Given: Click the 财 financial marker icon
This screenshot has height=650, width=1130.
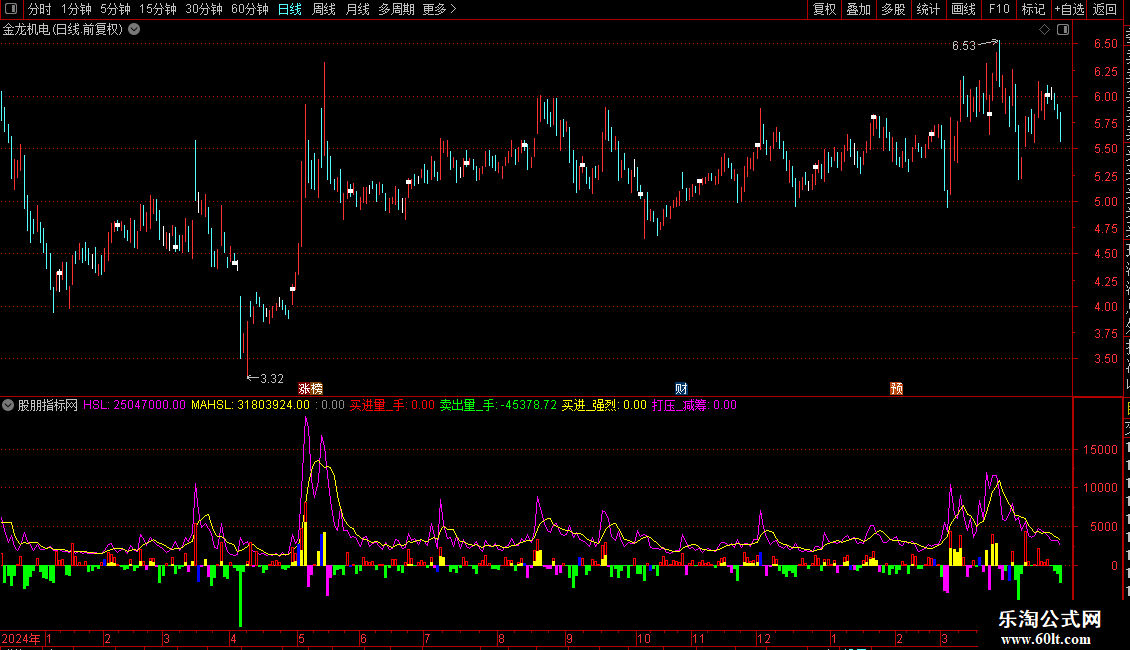Looking at the screenshot, I should click(x=681, y=388).
